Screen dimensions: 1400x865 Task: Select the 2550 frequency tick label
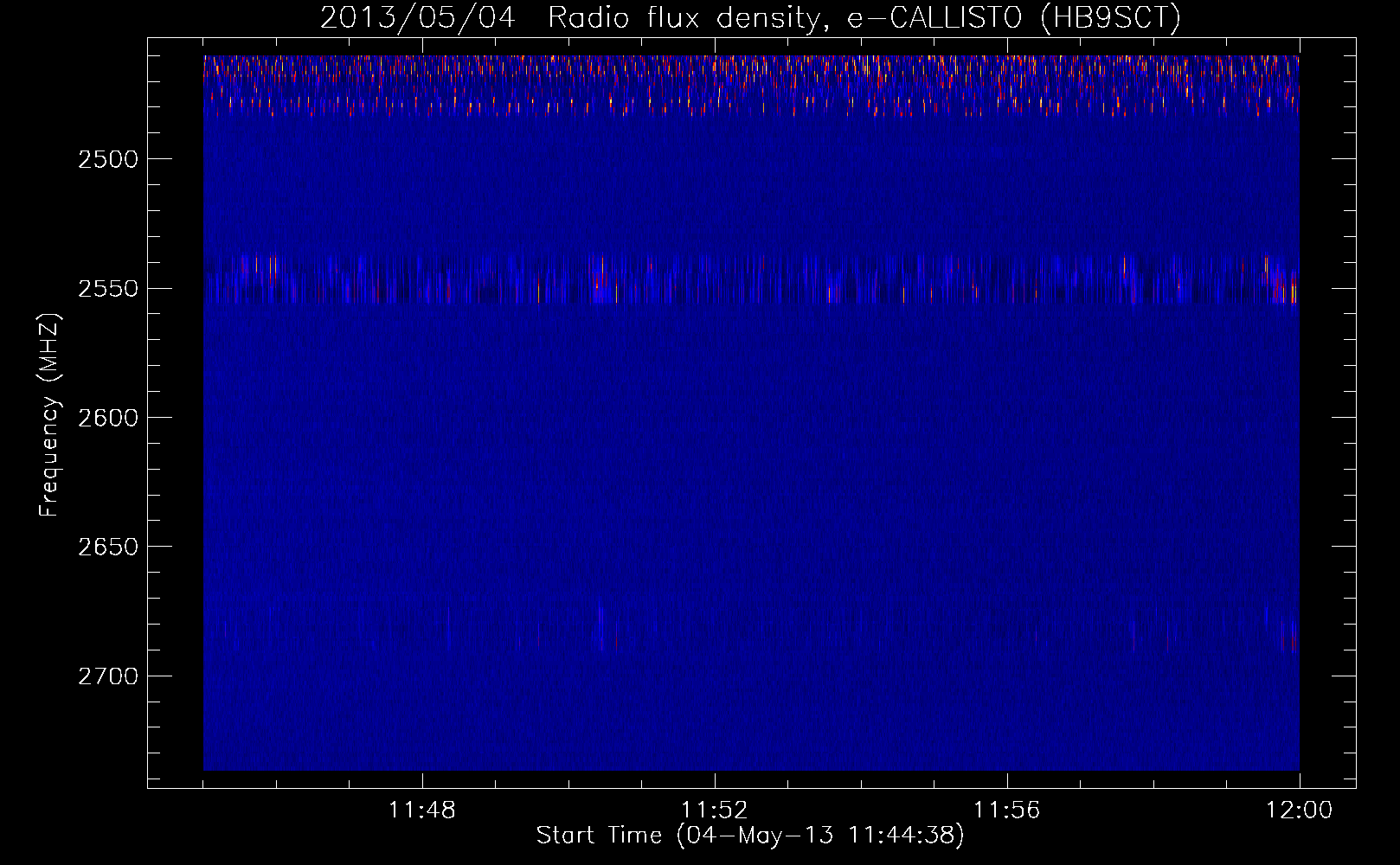point(108,288)
